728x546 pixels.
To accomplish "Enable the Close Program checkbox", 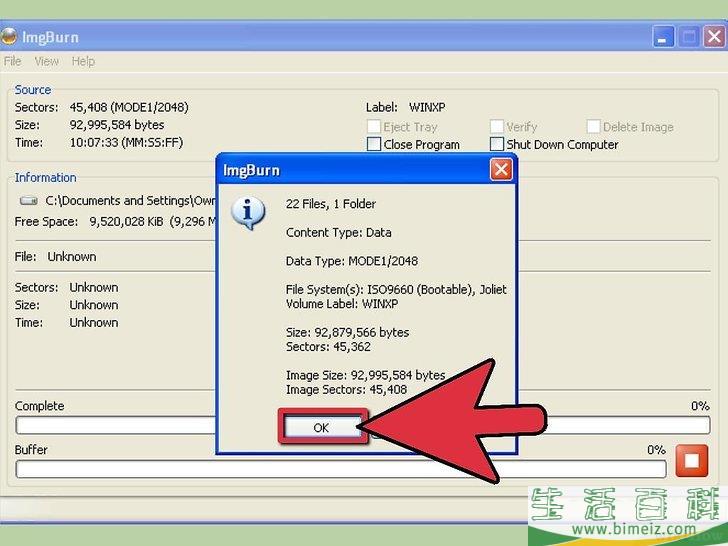I will [374, 144].
